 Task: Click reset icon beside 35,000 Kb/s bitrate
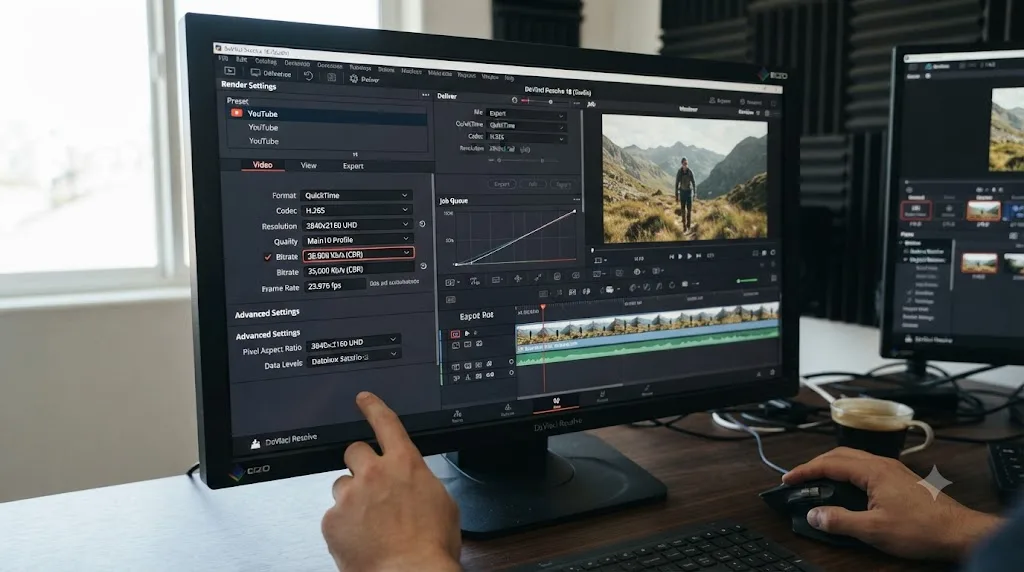coord(423,266)
